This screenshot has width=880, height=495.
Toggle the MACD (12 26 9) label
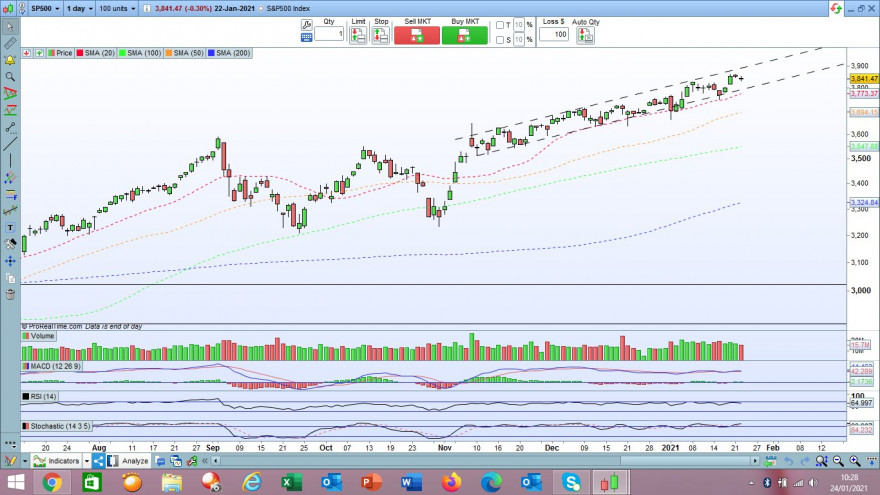52,366
